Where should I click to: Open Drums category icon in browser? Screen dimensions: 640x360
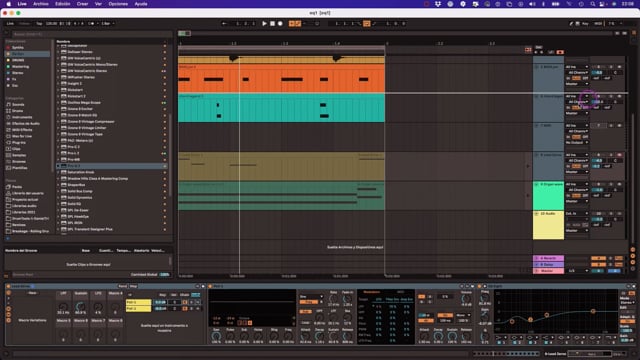(x=9, y=111)
